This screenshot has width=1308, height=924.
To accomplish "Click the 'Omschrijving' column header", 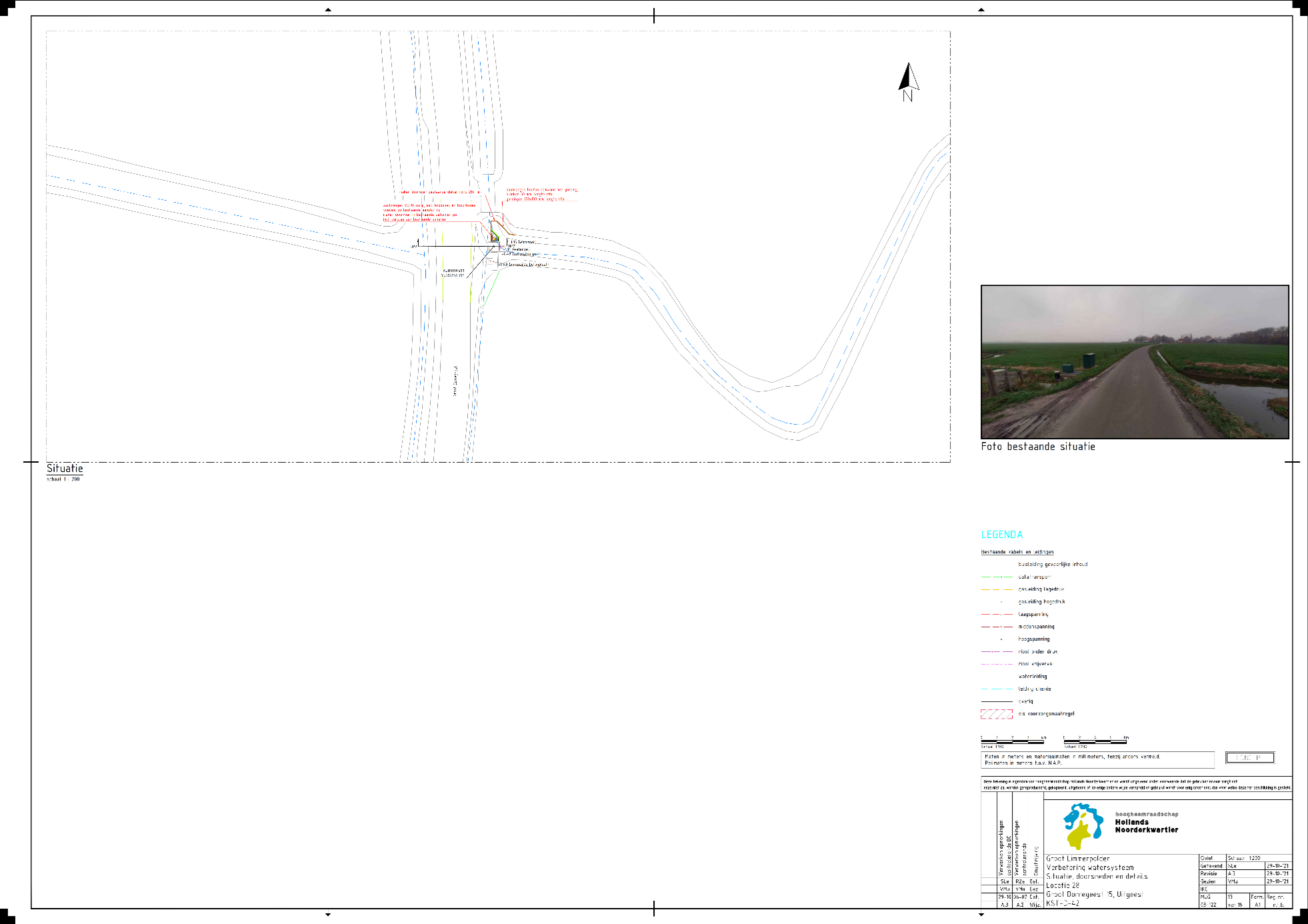I will (1036, 861).
